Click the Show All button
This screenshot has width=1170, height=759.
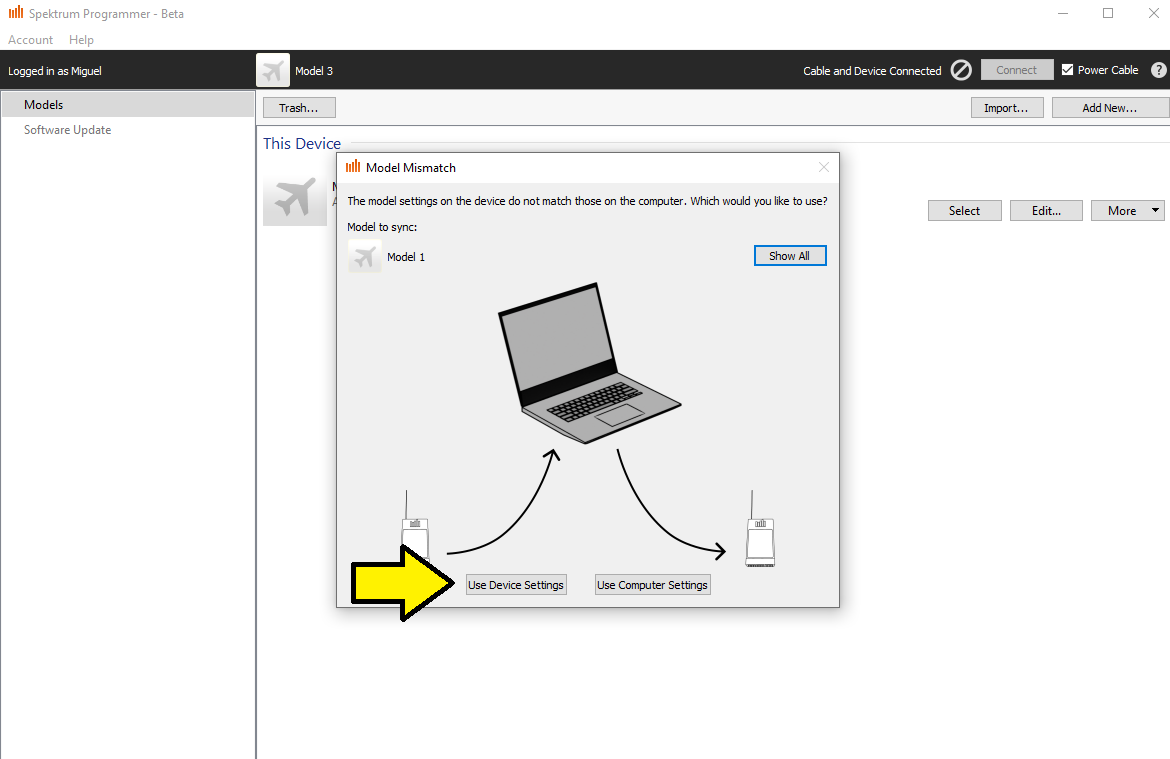(x=789, y=256)
